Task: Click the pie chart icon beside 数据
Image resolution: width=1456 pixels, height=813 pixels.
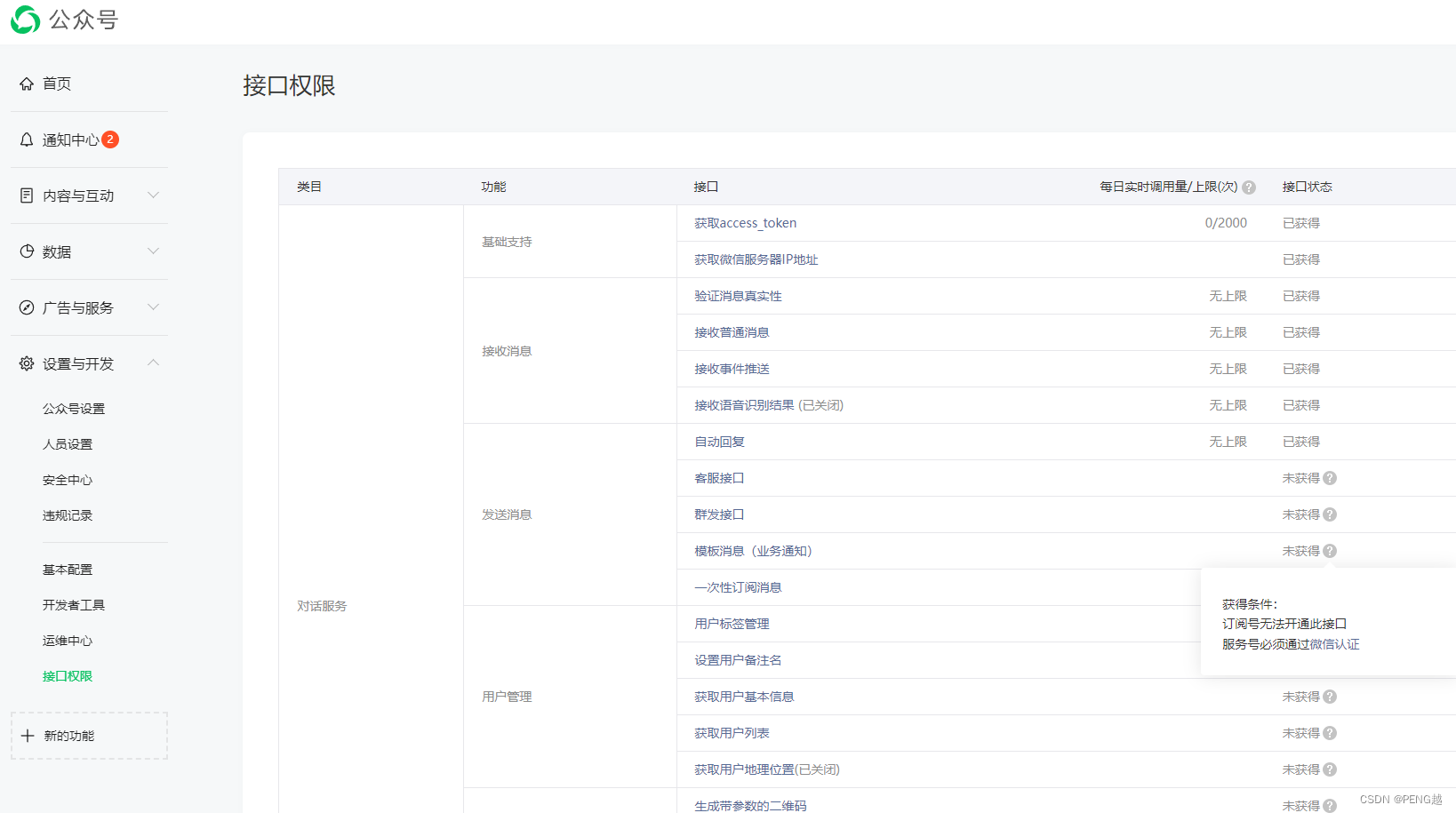Action: [x=27, y=251]
